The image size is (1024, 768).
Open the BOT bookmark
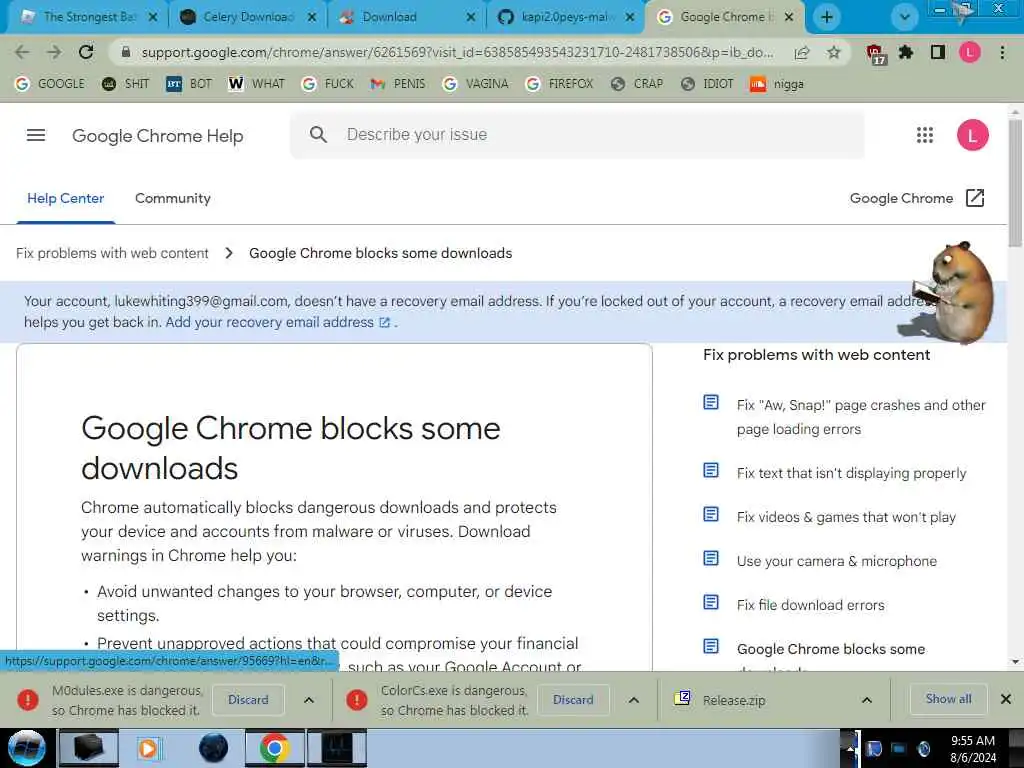pyautogui.click(x=189, y=84)
